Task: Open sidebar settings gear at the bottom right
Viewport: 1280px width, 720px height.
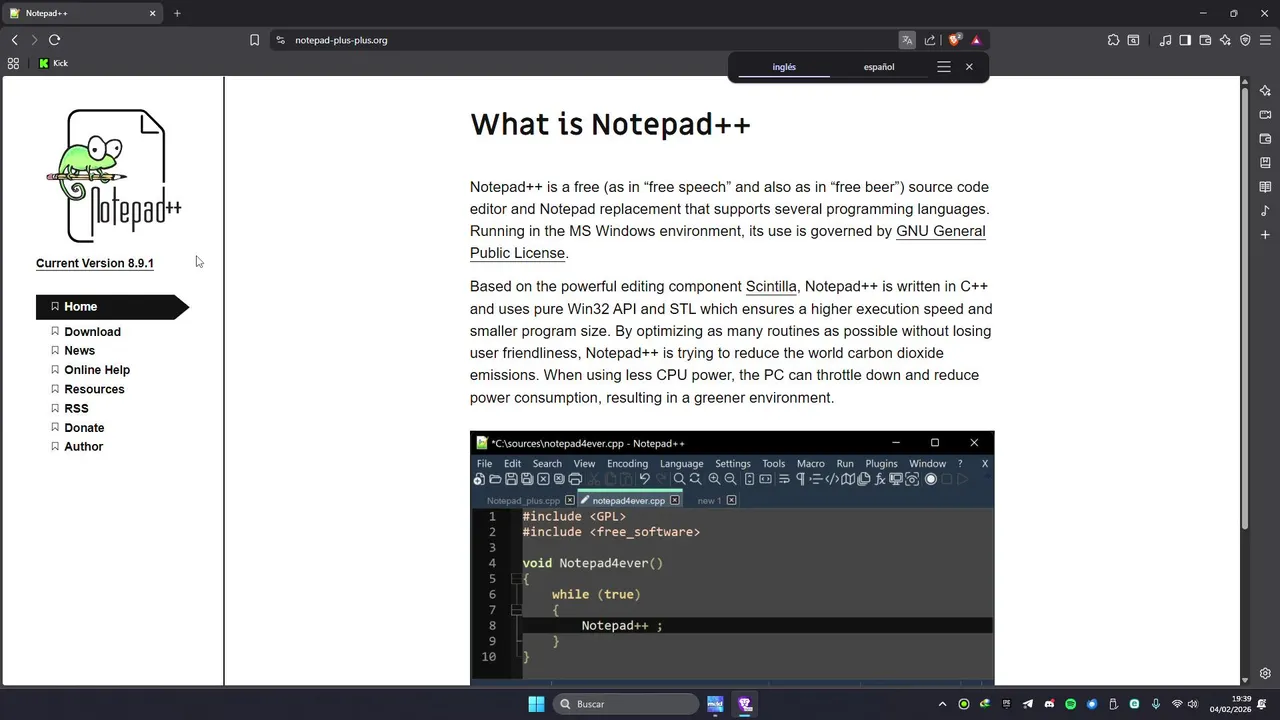Action: (x=1265, y=674)
